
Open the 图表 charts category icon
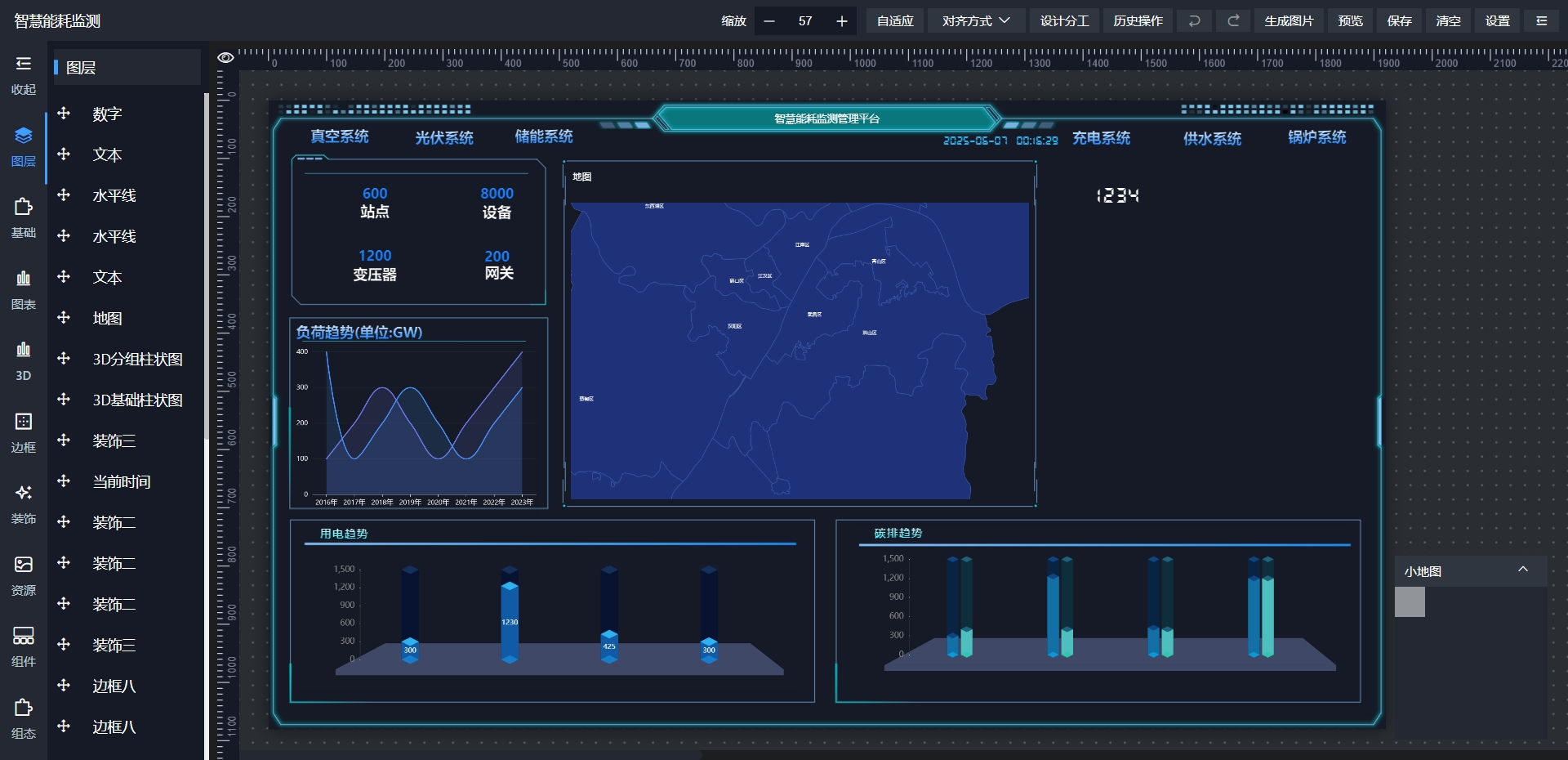23,279
